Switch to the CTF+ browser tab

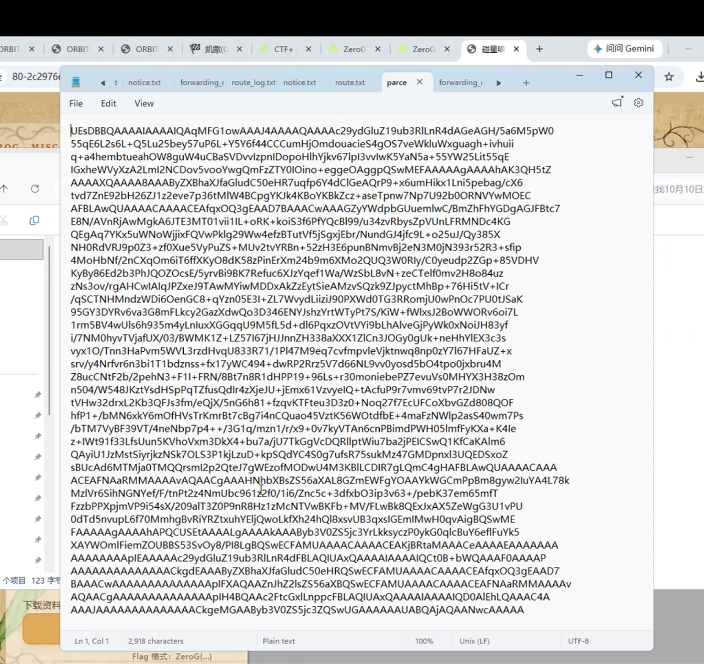pyautogui.click(x=283, y=49)
